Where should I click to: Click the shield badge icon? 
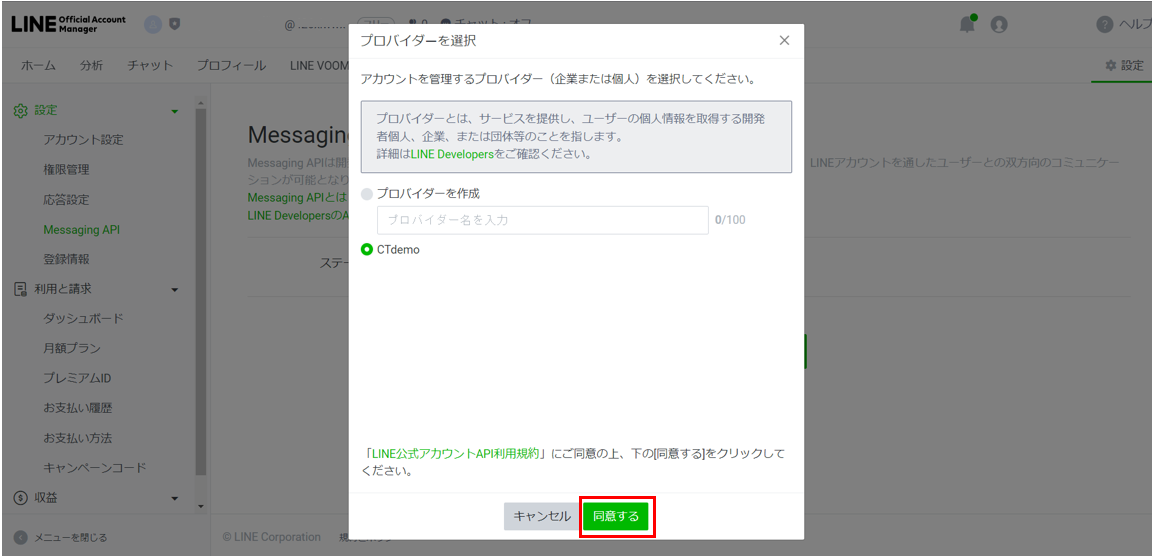click(174, 25)
